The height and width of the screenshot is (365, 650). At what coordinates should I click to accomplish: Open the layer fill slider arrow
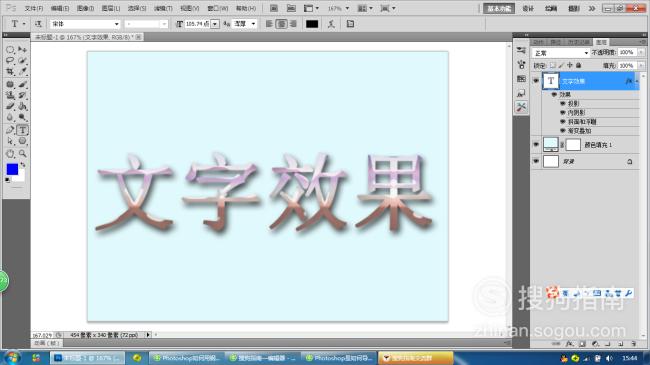[641, 66]
